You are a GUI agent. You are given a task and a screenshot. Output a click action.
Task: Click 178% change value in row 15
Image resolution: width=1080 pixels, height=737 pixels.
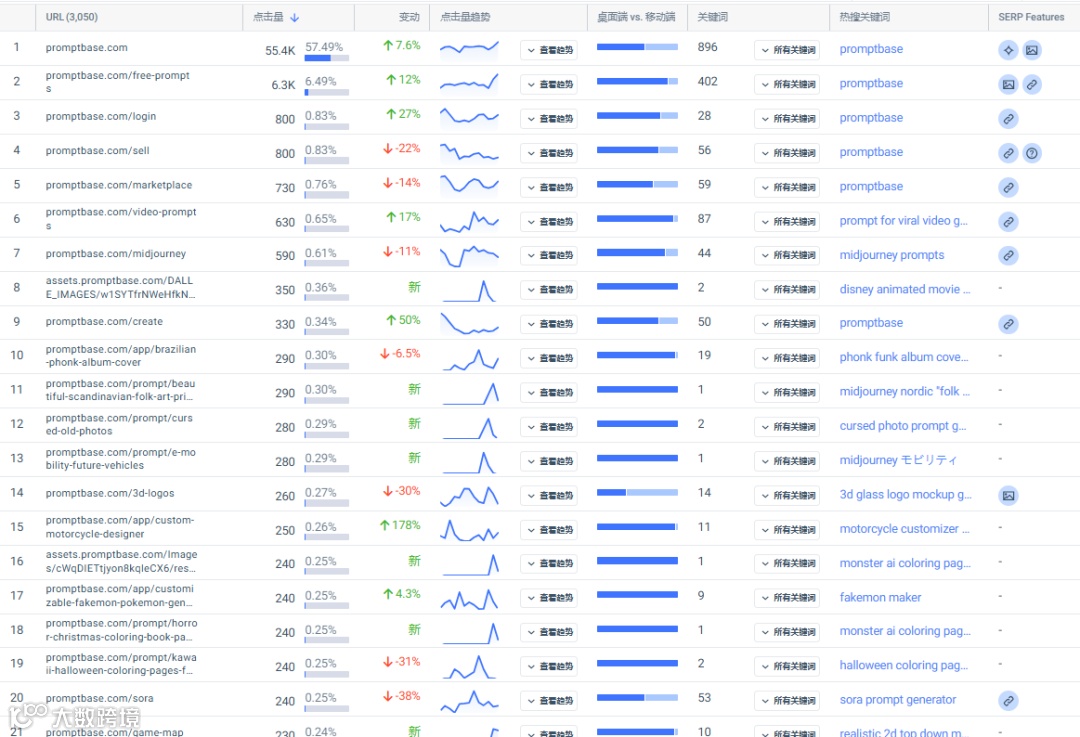(x=400, y=525)
